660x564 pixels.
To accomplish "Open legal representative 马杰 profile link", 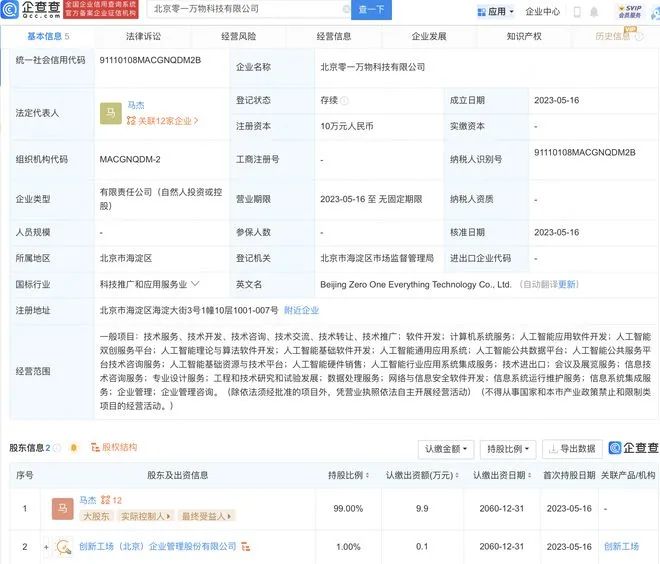I will pos(136,105).
